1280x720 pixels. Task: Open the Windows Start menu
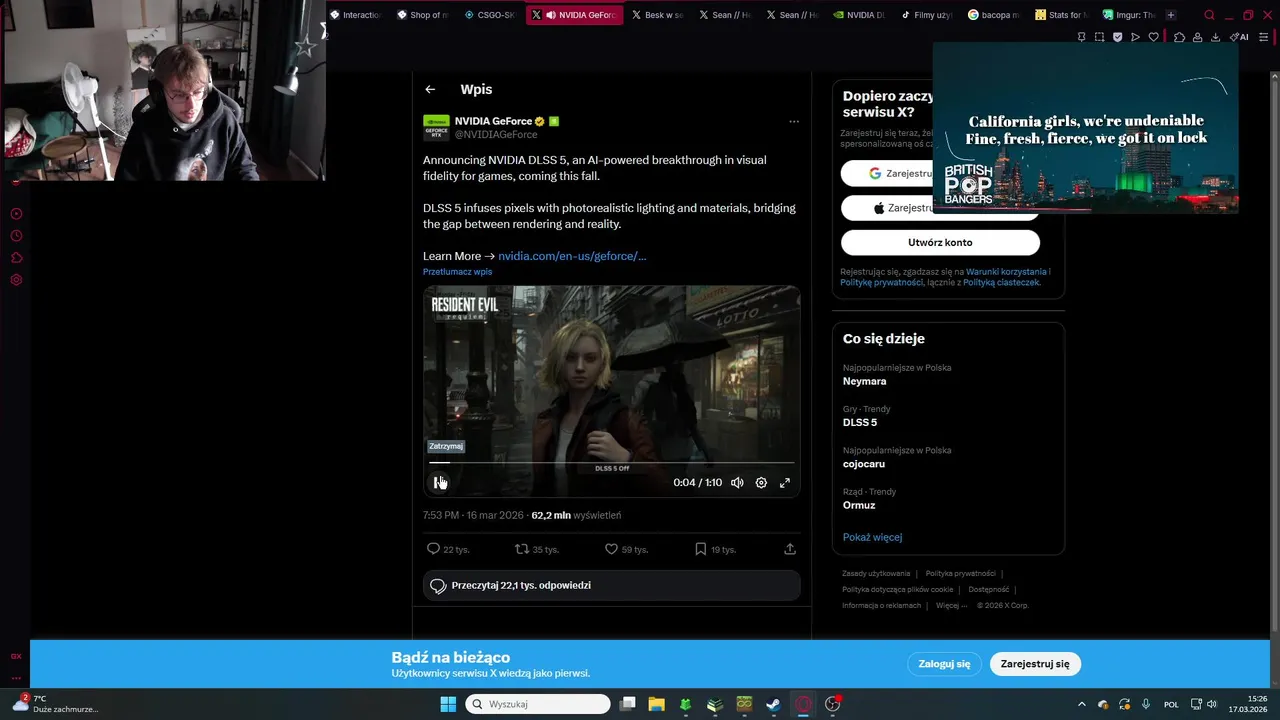tap(448, 704)
